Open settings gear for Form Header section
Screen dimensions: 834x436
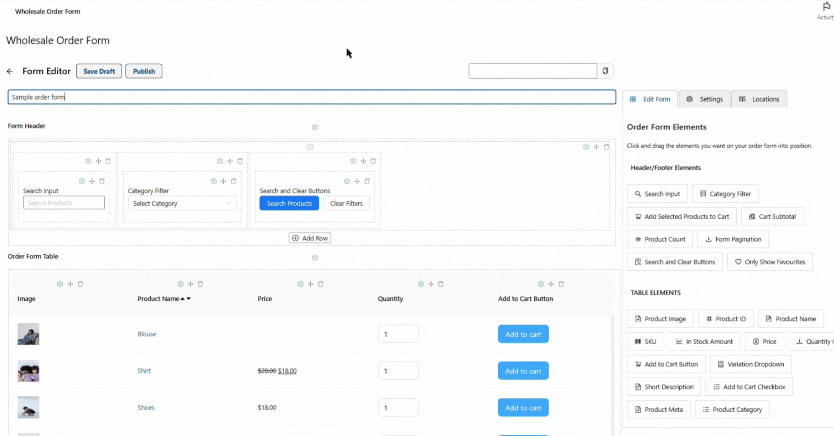[315, 127]
